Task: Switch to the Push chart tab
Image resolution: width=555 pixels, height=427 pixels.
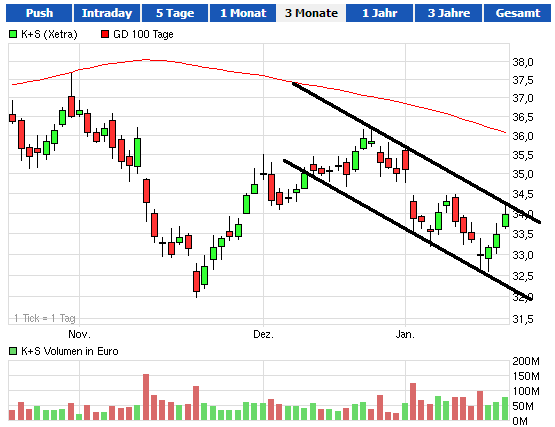Action: 39,13
